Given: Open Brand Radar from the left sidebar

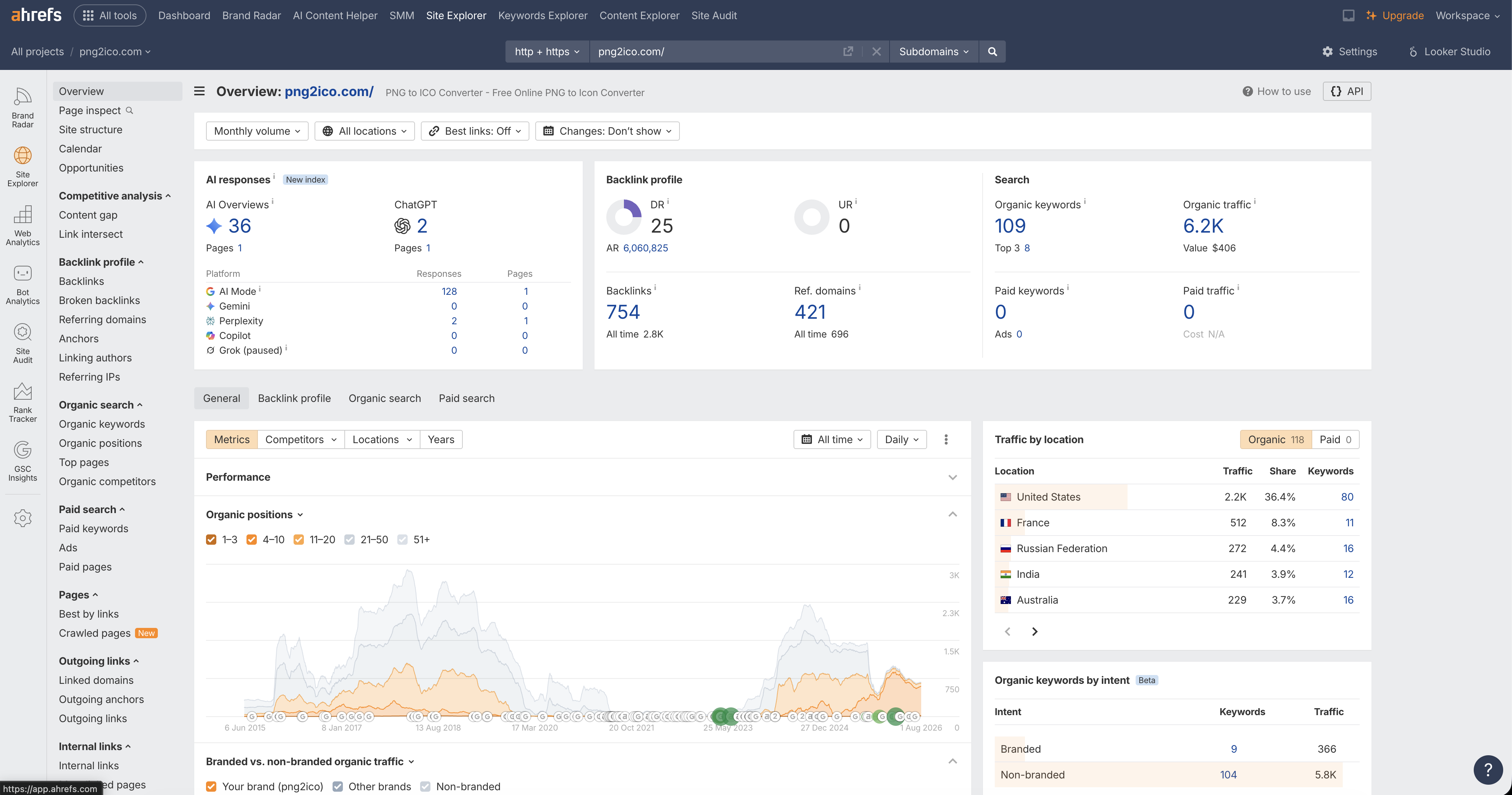Looking at the screenshot, I should pyautogui.click(x=22, y=107).
